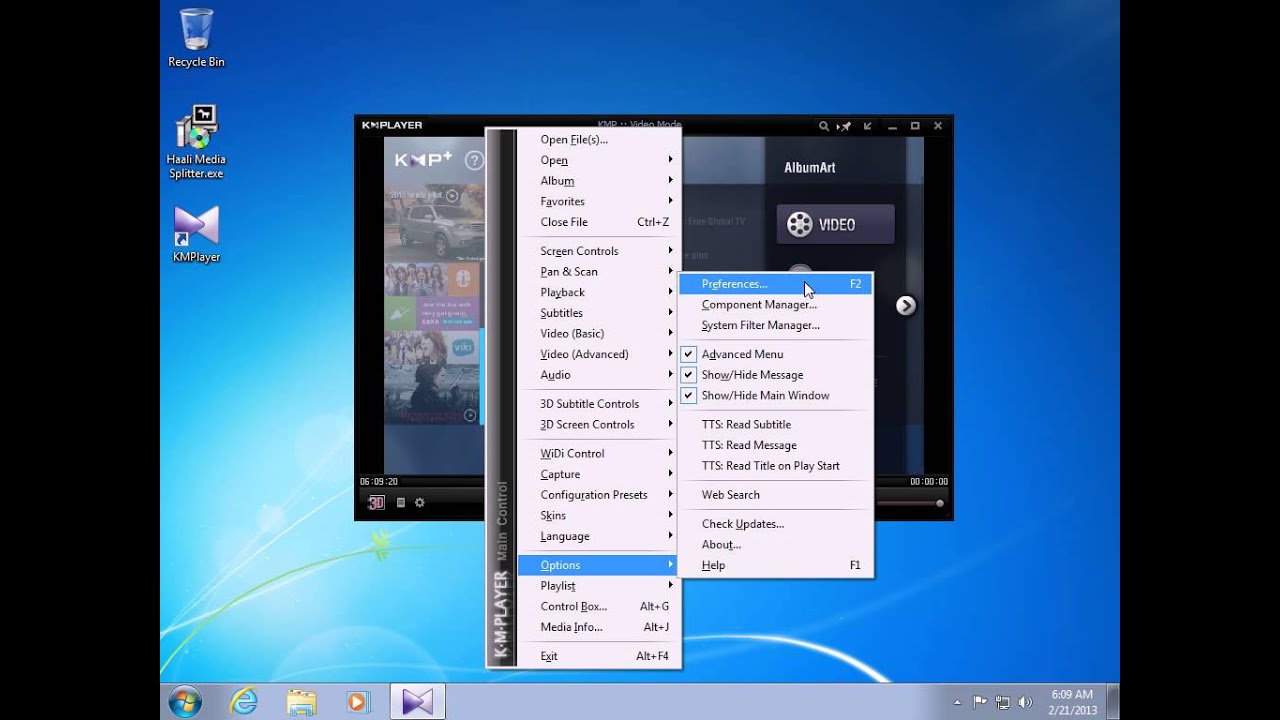Click the KMP+ help question mark icon
Viewport: 1280px width, 720px height.
pos(474,160)
